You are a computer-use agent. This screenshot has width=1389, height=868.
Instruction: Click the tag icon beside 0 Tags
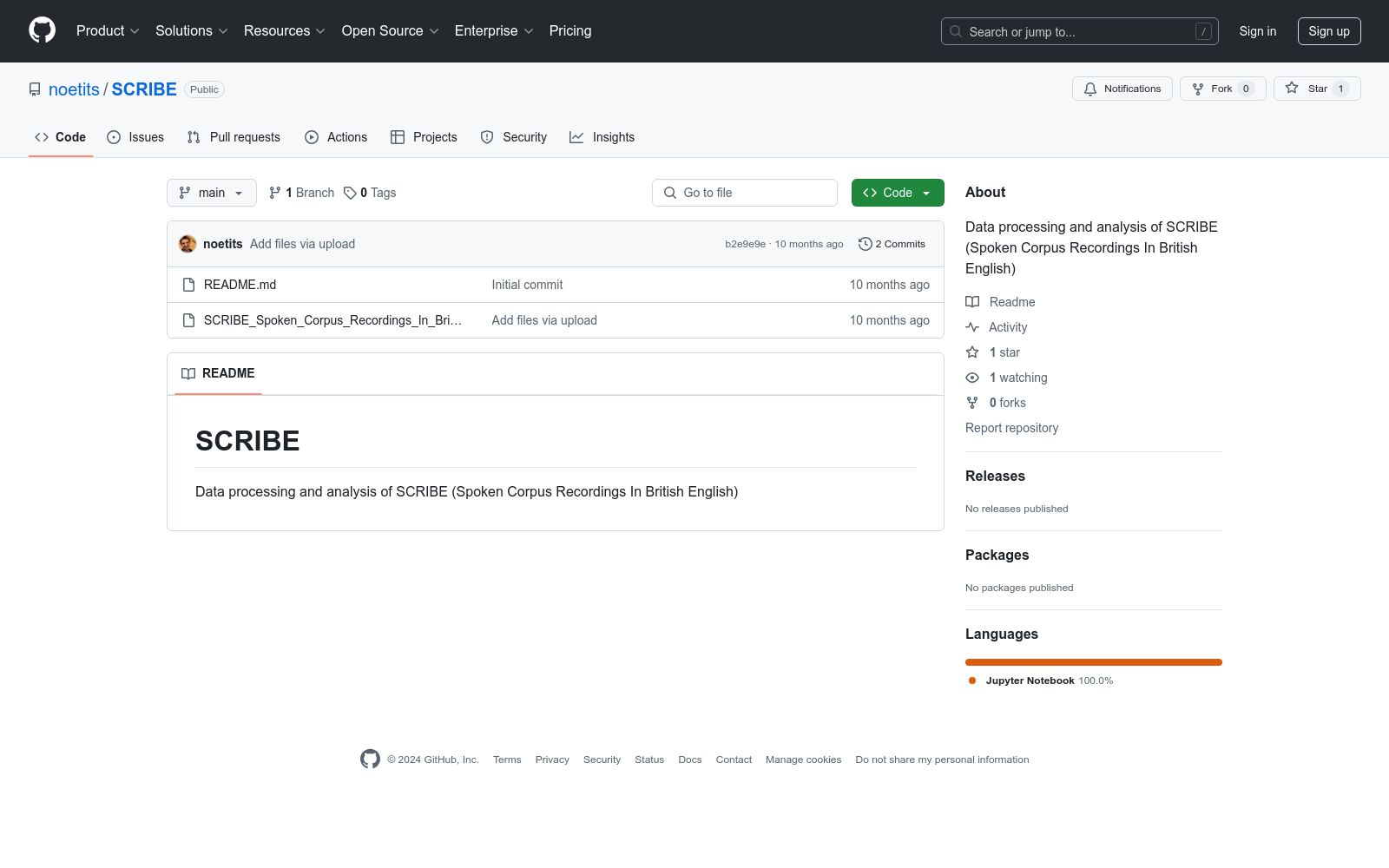coord(350,193)
